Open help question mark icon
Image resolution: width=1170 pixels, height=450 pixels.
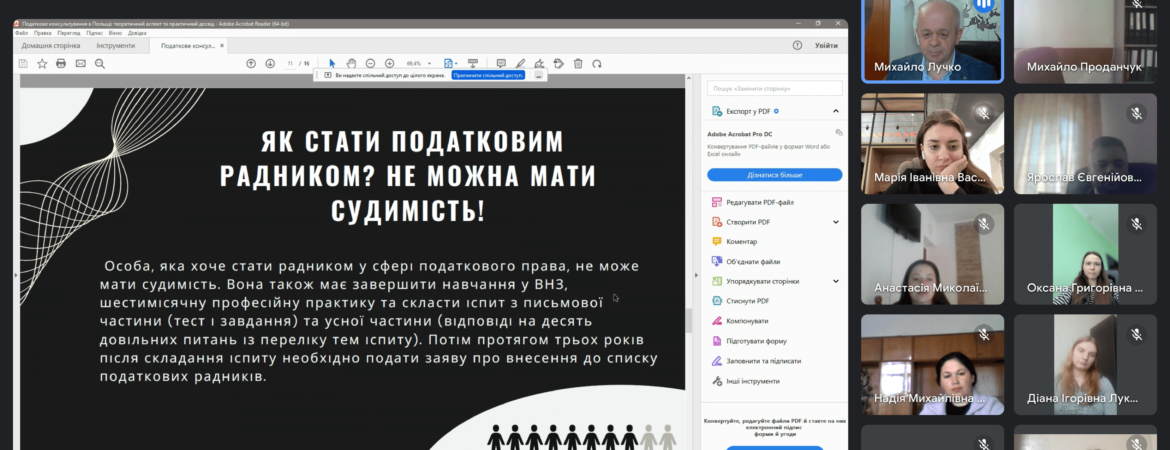coord(797,46)
